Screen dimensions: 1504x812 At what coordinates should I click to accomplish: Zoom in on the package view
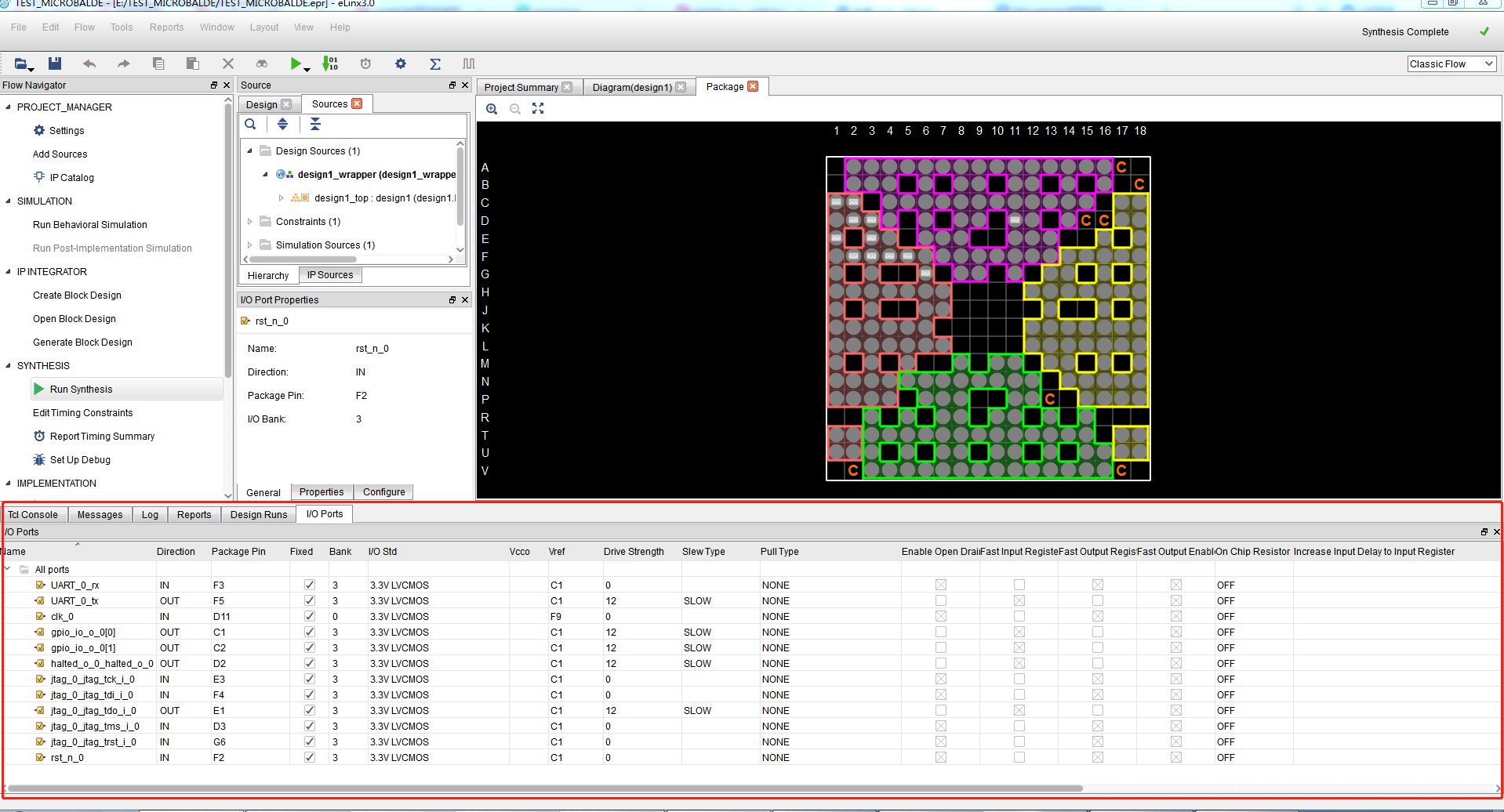492,109
